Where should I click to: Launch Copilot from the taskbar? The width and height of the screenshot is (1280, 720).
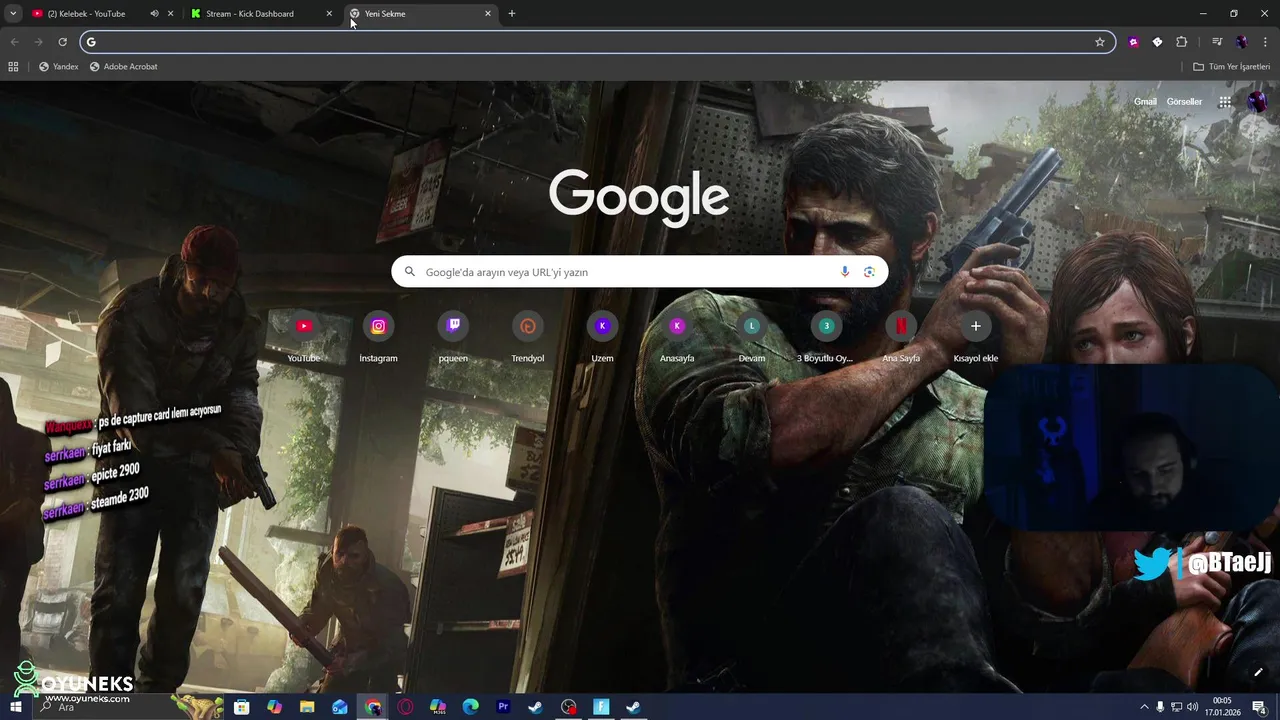(274, 707)
